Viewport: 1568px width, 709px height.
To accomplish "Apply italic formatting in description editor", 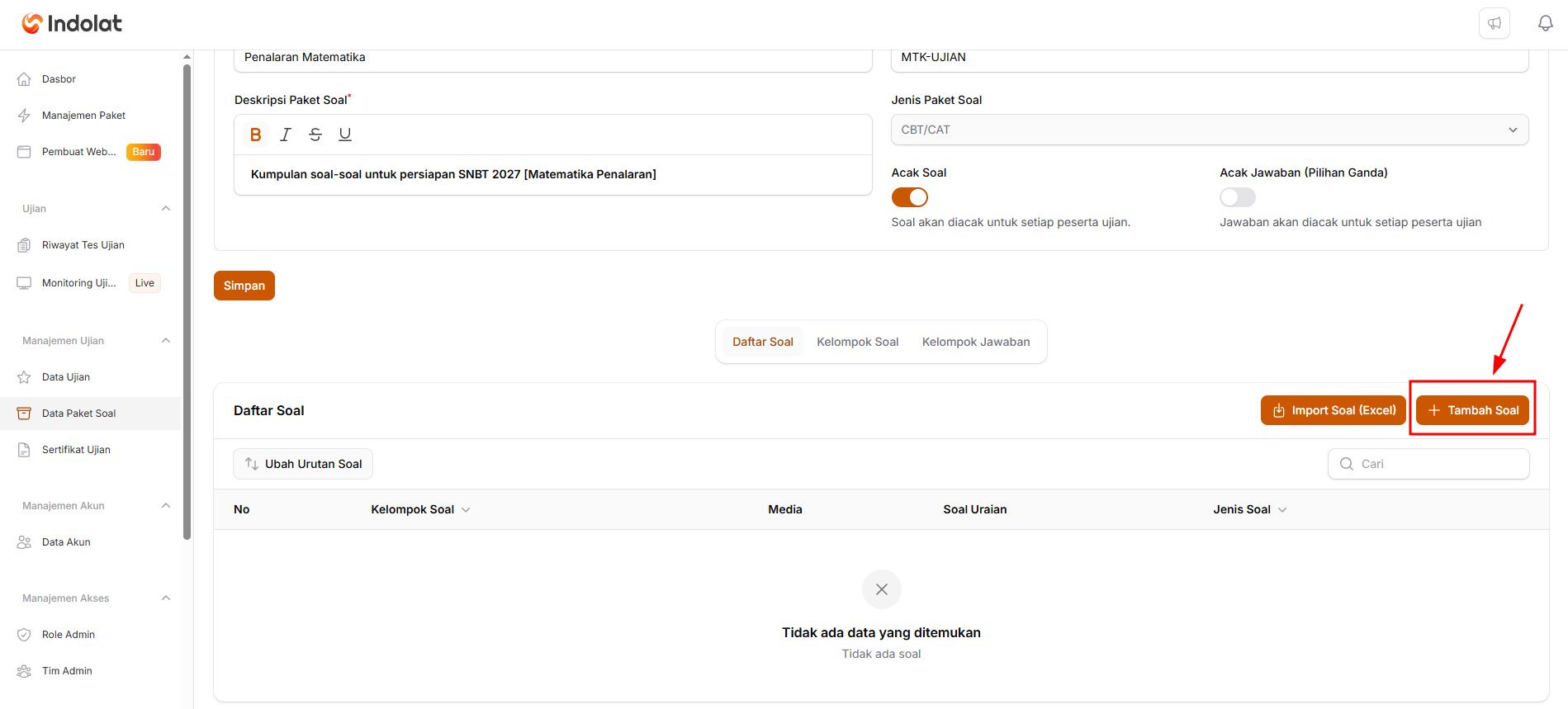I will [286, 135].
